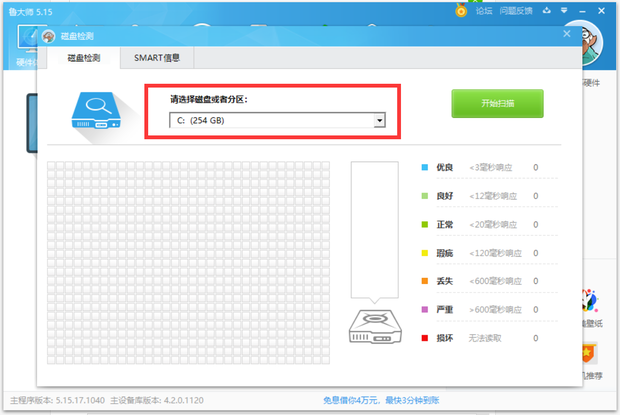Click the 鲁大师 mascot avatar icon
620x415 pixels.
(592, 44)
